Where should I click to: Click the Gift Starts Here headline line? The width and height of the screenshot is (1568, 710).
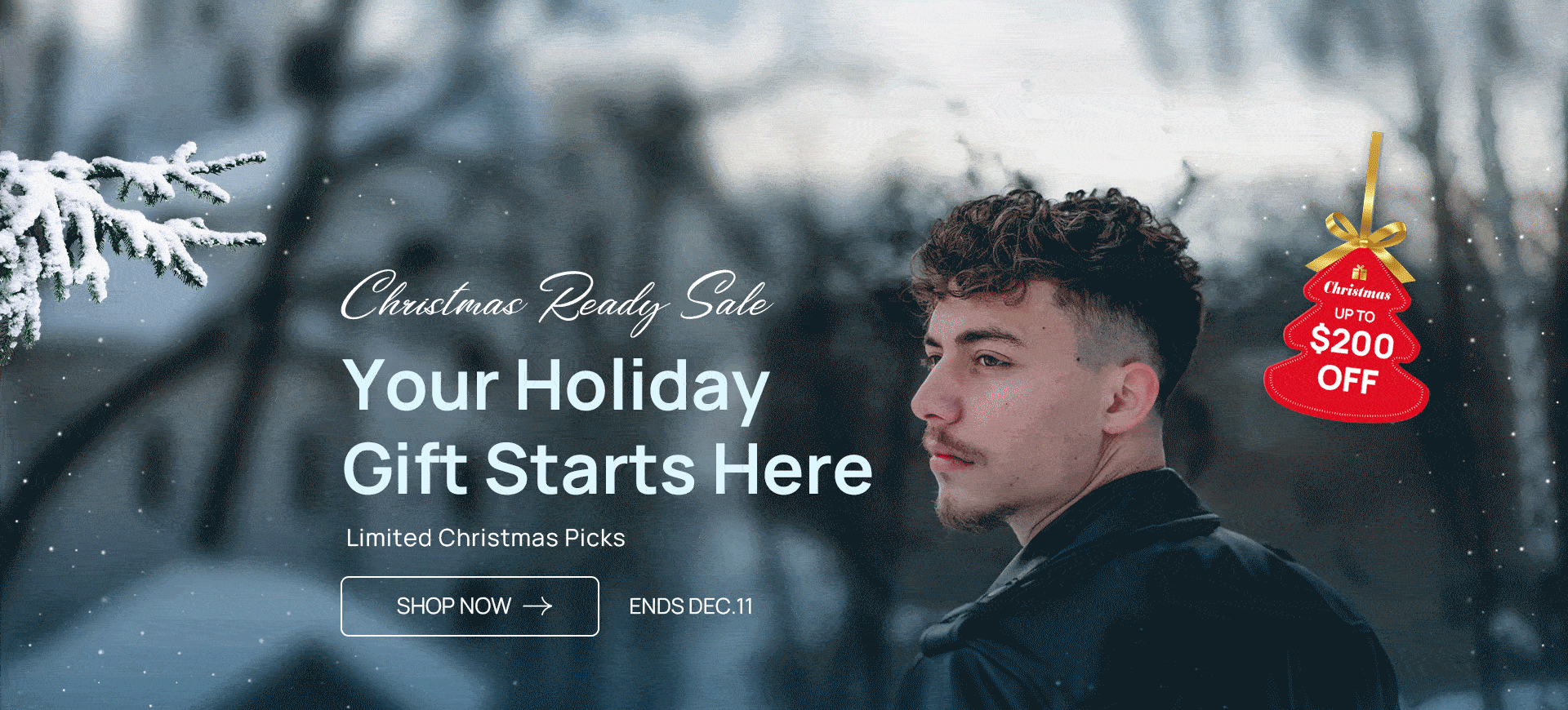608,469
